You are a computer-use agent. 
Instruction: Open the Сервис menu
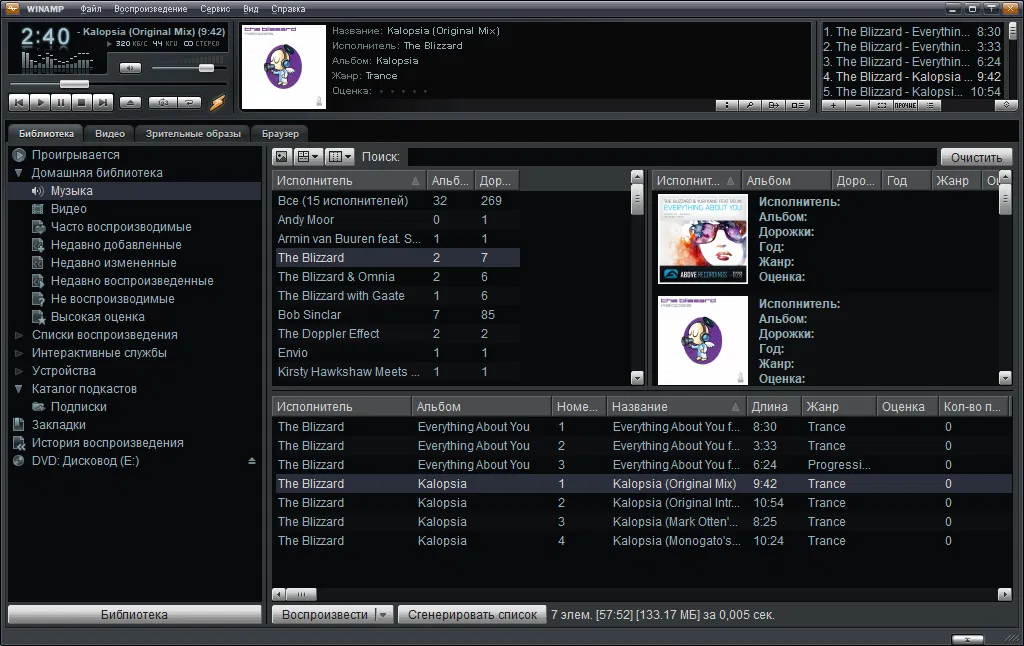tap(215, 9)
